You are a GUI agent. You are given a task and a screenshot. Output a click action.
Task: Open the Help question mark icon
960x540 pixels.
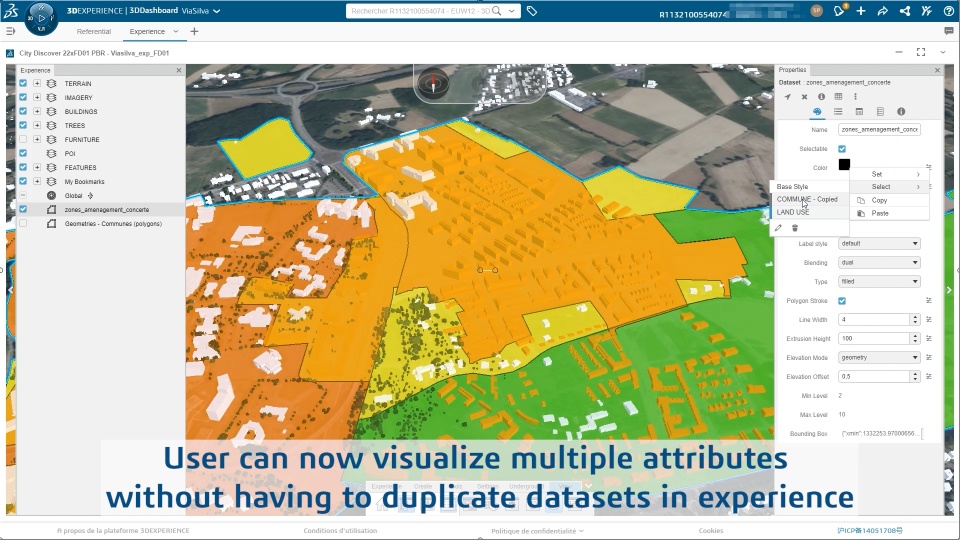point(948,11)
